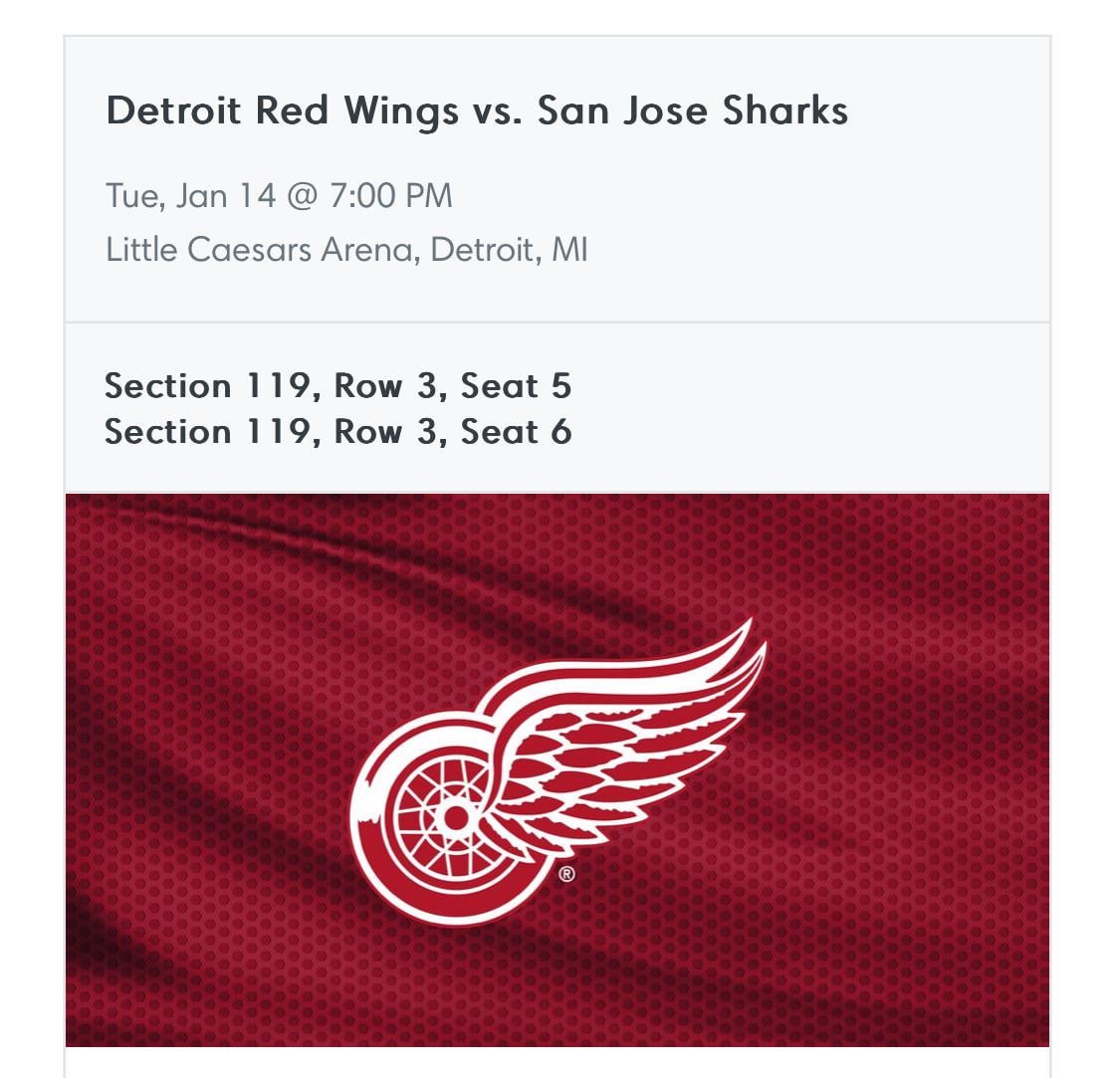Viewport: 1120px width, 1078px height.
Task: Click the spoked wheel center of the logo
Action: 454,817
